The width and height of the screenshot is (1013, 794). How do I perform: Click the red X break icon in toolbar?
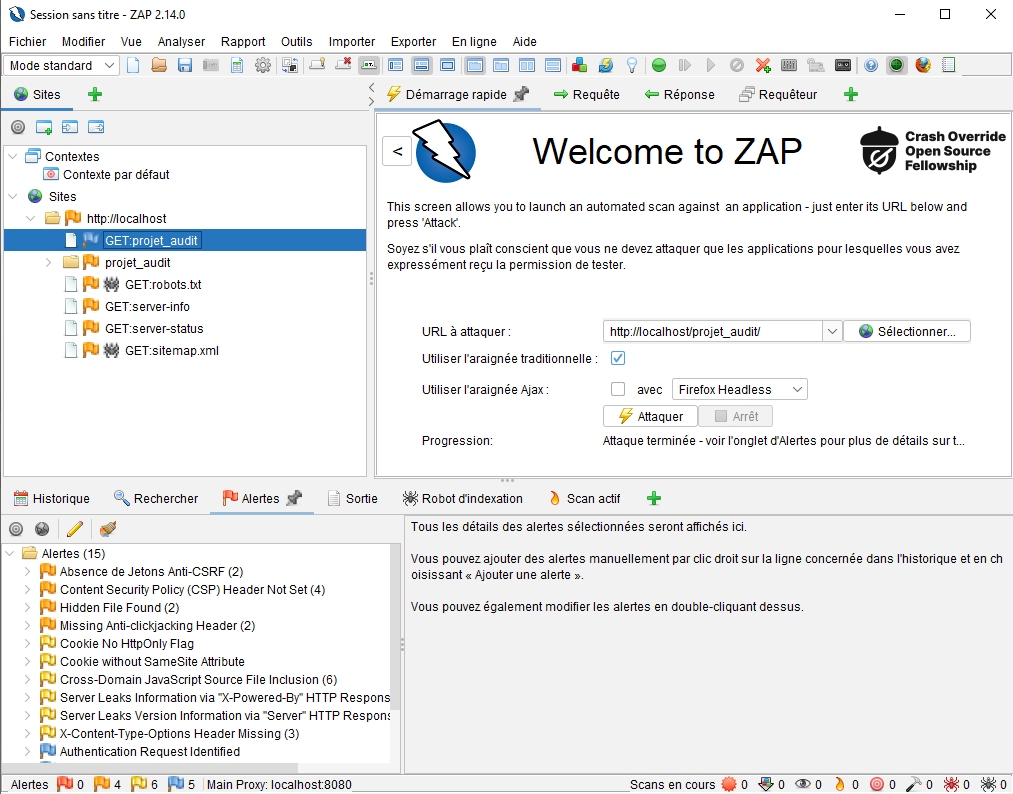pos(763,66)
